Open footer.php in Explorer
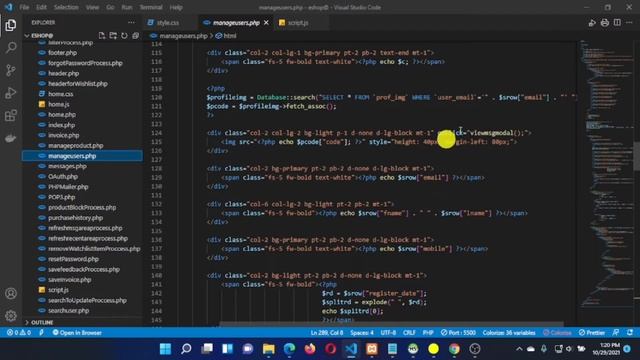640x360 pixels. pyautogui.click(x=62, y=53)
